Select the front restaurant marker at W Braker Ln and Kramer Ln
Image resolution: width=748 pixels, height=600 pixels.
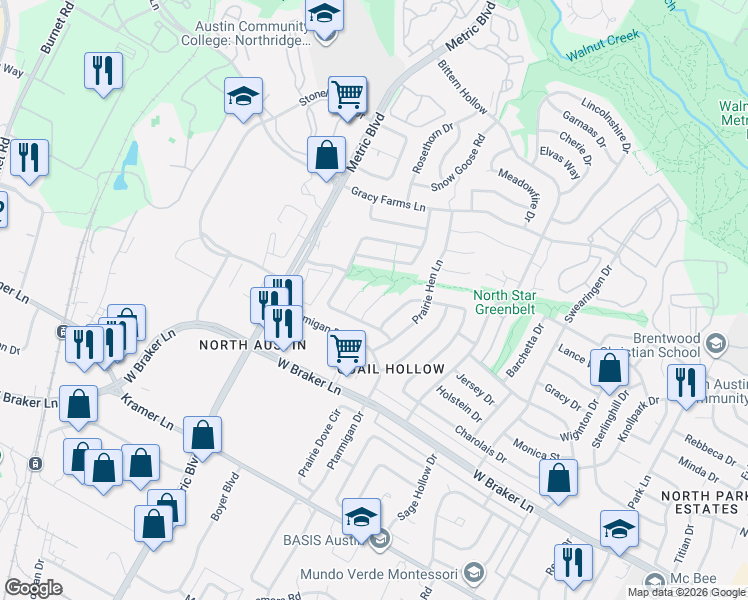[x=84, y=348]
